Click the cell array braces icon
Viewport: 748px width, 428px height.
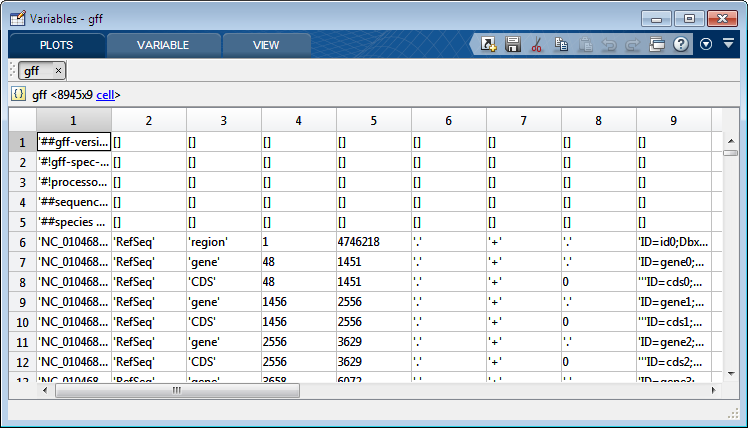[x=18, y=94]
